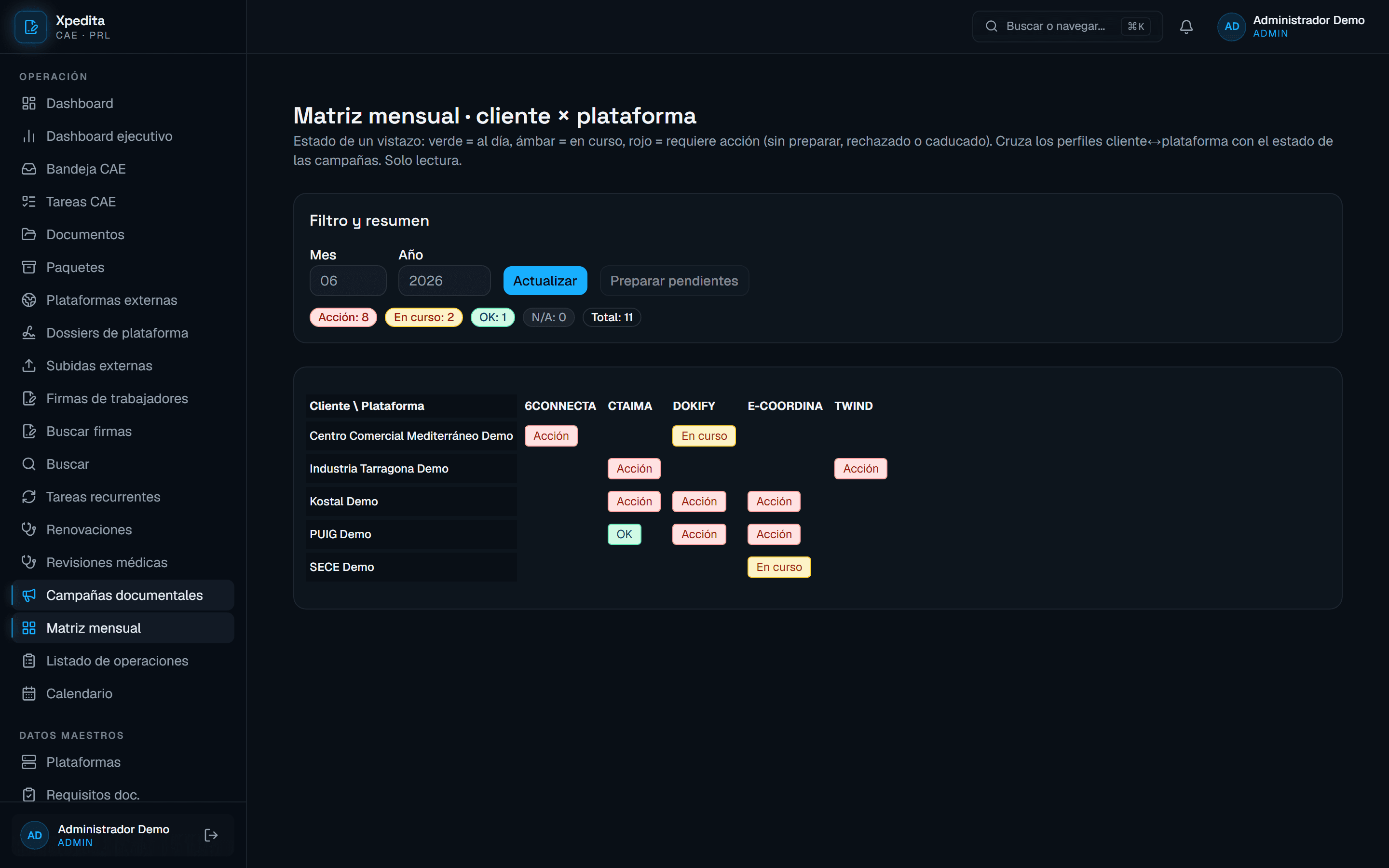The width and height of the screenshot is (1389, 868).
Task: Click the Tareas CAE checklist icon
Action: [29, 202]
